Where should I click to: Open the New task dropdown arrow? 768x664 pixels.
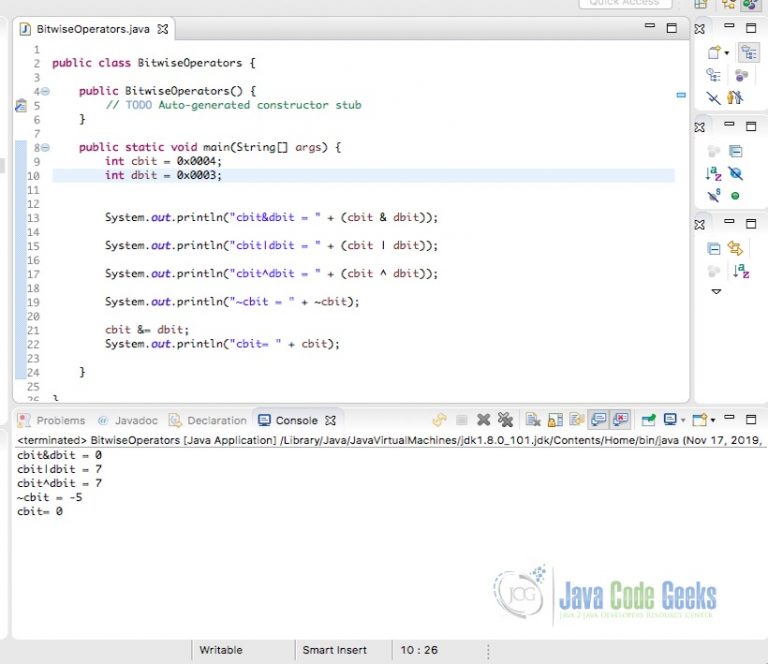(727, 53)
